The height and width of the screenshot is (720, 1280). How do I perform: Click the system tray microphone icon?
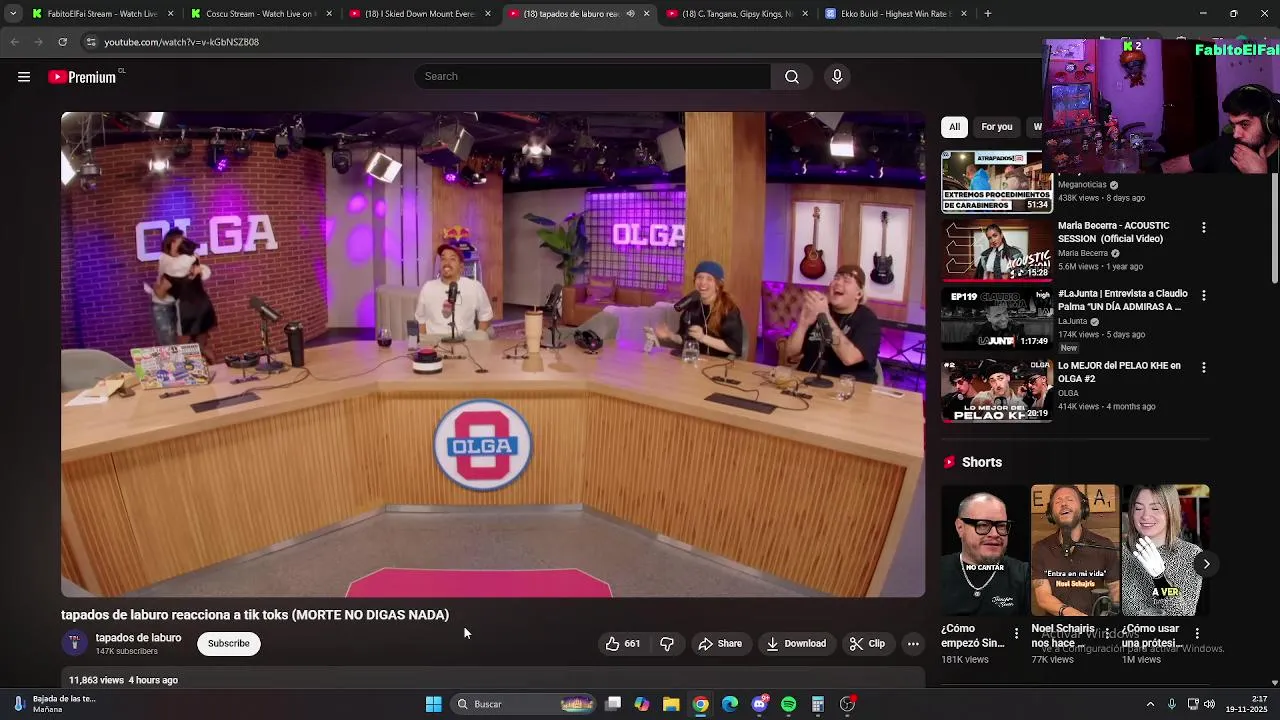pos(1171,704)
